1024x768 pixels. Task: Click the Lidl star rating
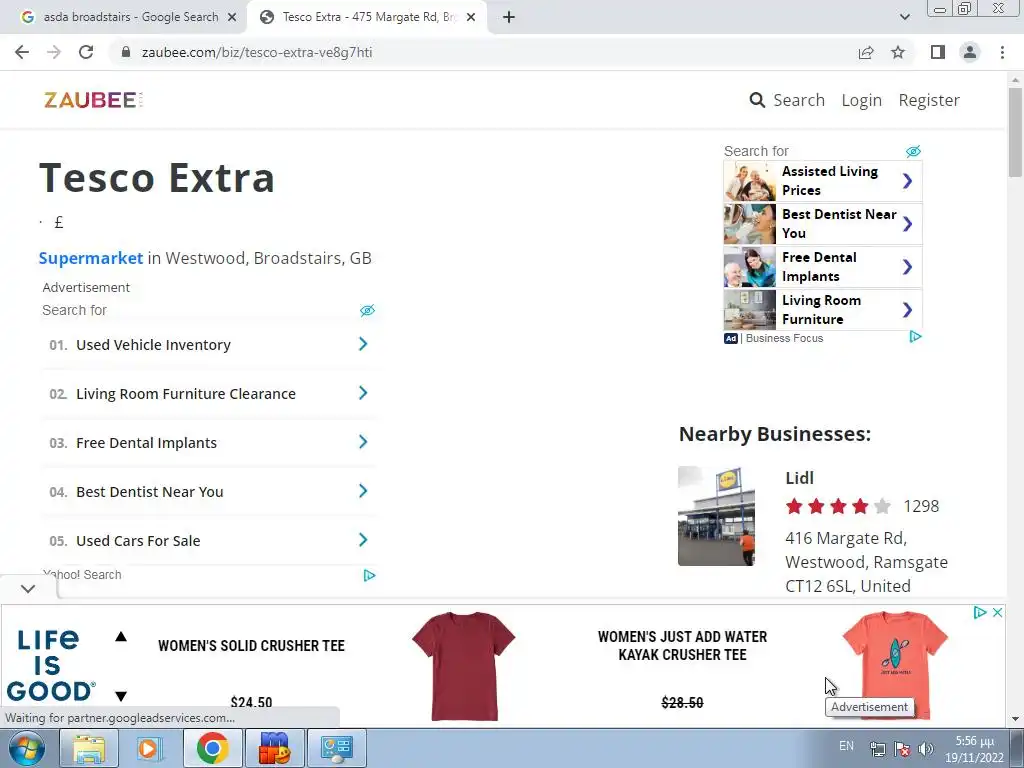point(838,506)
